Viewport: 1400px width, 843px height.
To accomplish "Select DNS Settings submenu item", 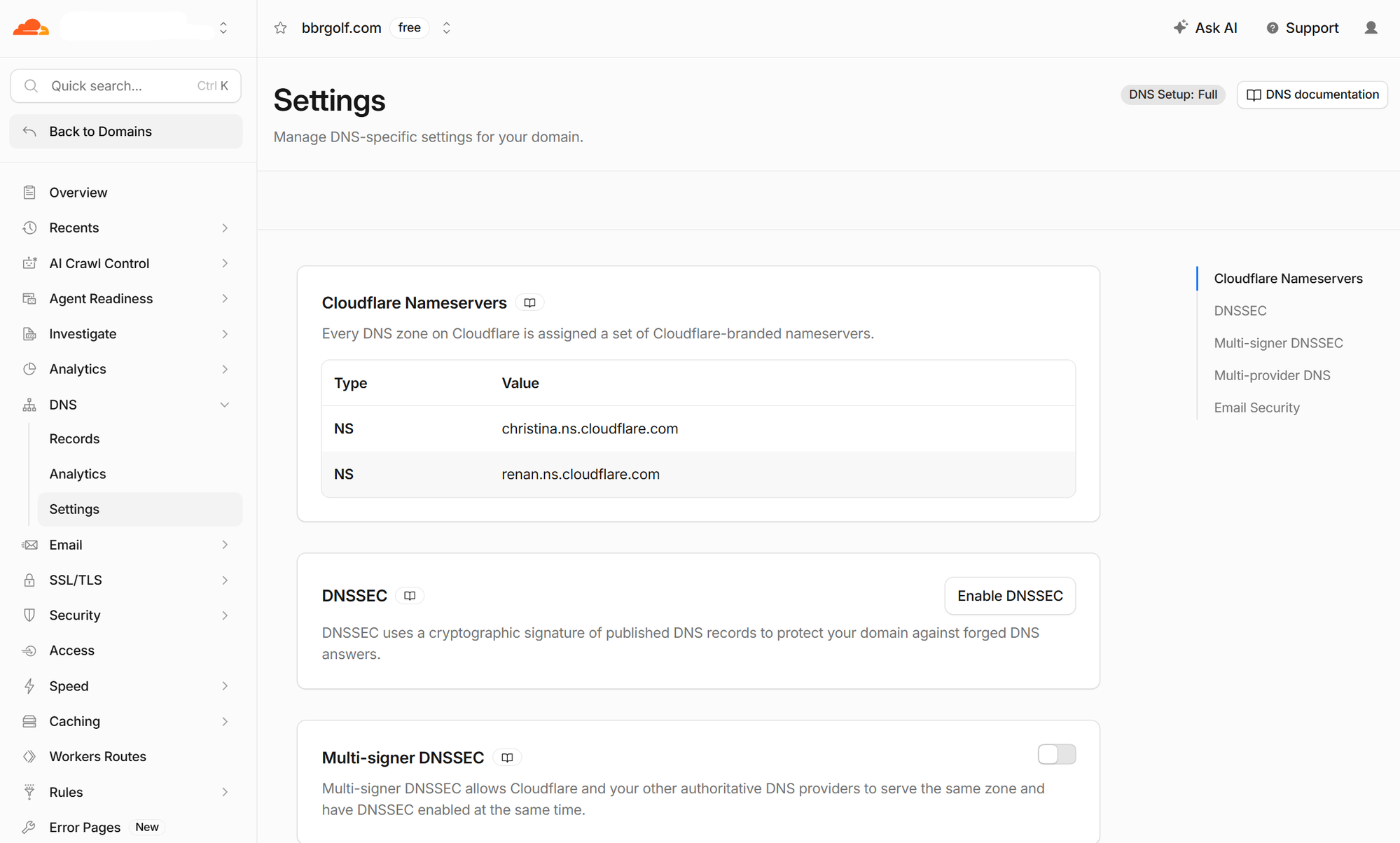I will pos(140,509).
